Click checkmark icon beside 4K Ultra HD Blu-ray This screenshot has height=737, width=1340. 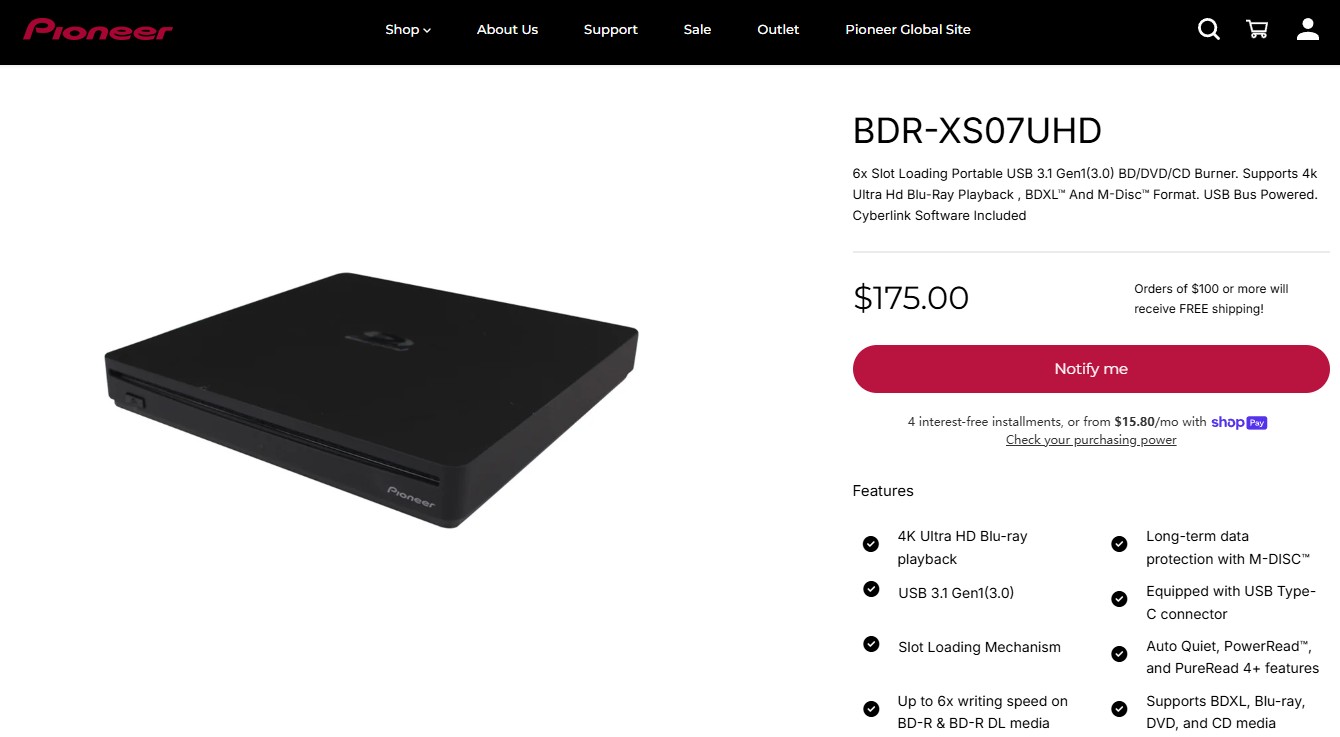(x=871, y=544)
